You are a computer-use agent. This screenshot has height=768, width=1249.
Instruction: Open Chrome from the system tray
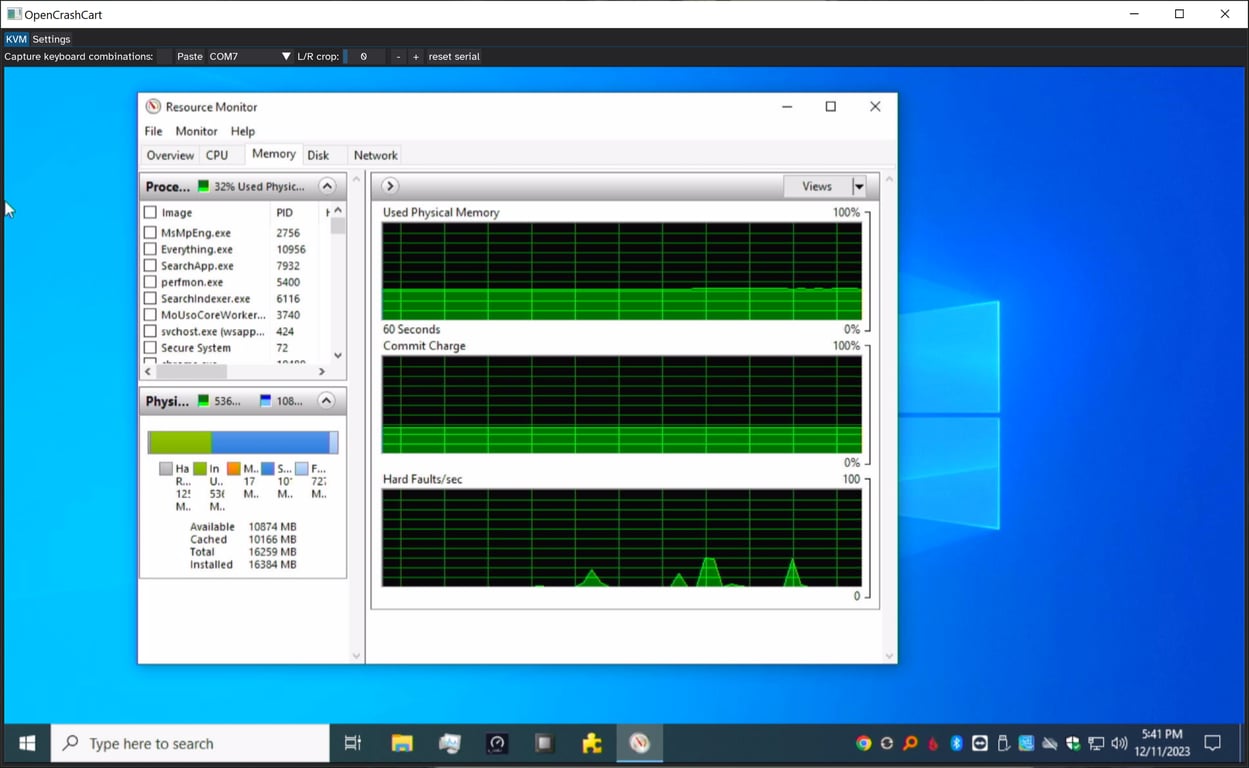point(862,743)
